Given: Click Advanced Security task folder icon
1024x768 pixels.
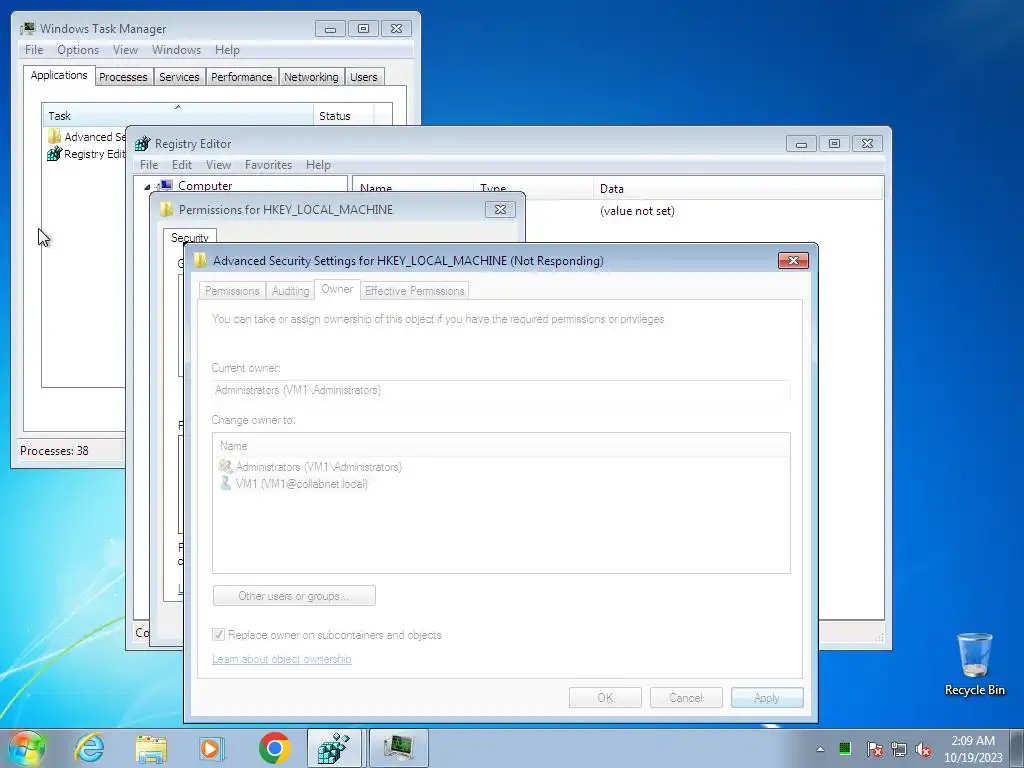Looking at the screenshot, I should coord(54,136).
